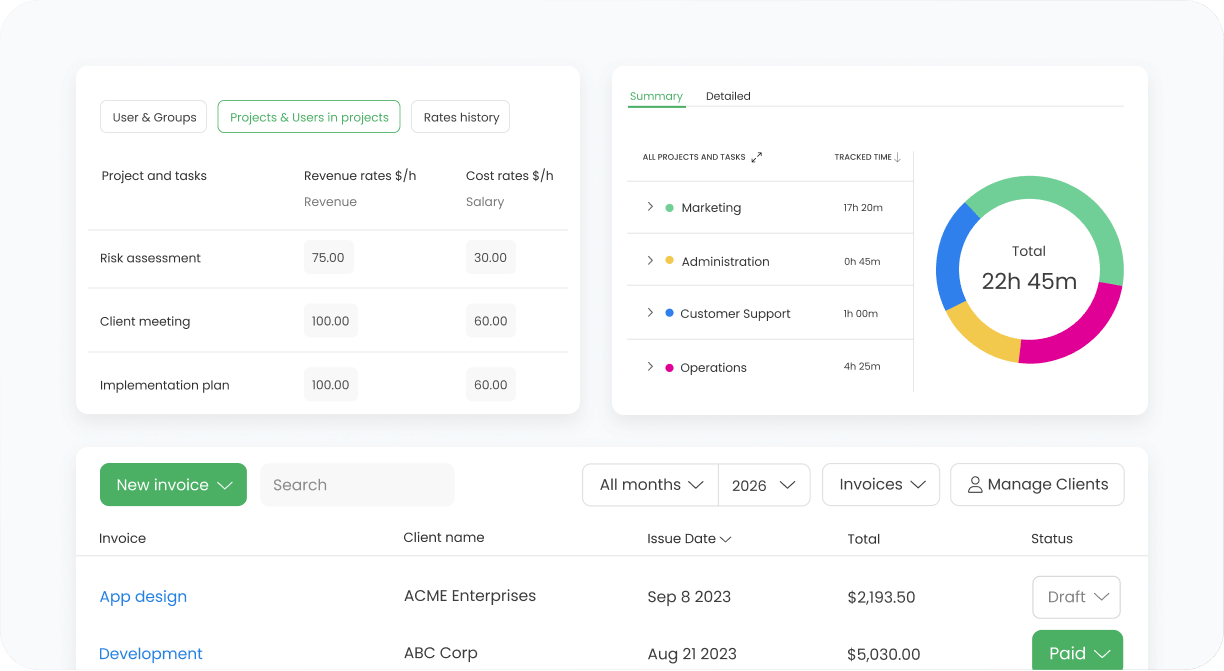Open the All months dropdown
The image size is (1224, 671).
[651, 485]
